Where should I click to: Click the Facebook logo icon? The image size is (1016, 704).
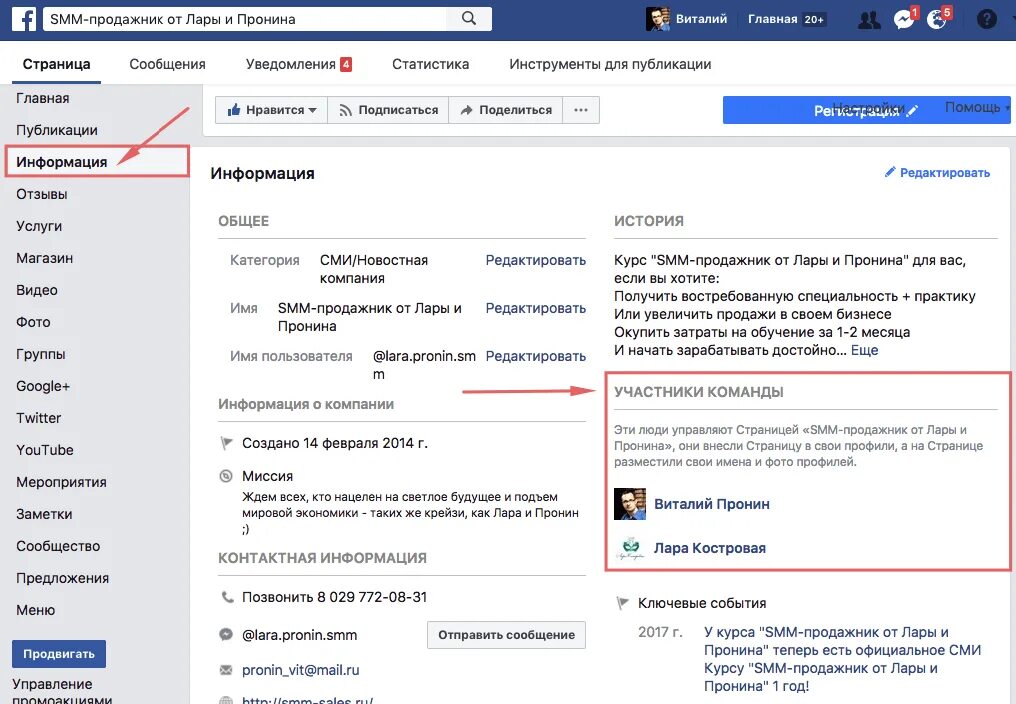(x=24, y=19)
